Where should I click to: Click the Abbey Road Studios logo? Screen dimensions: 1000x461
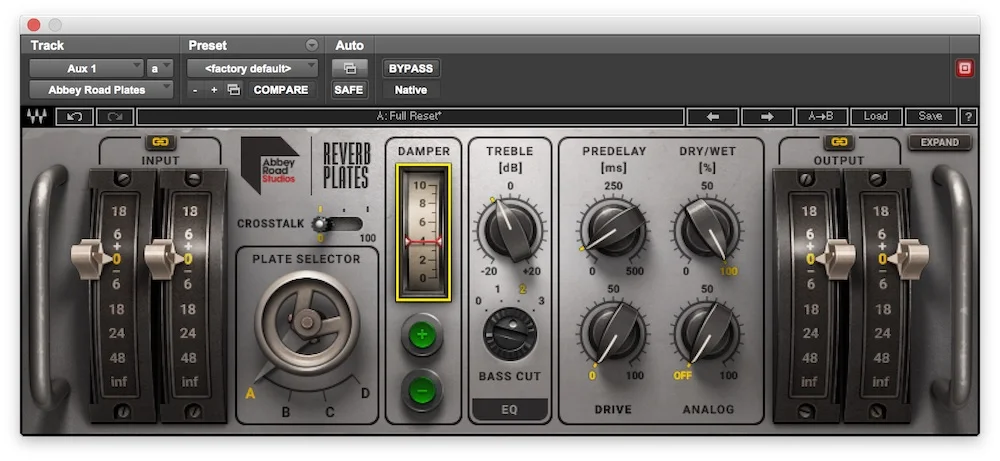pos(270,166)
